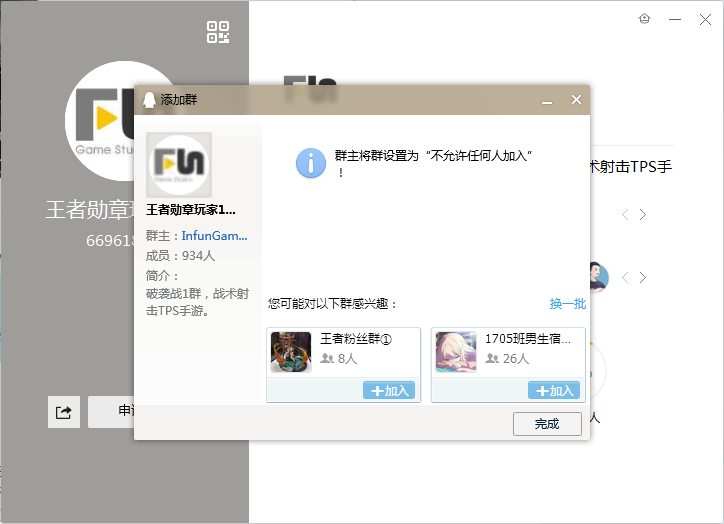724x524 pixels.
Task: Open the 1705班男生宿... group avatar
Action: 456,352
